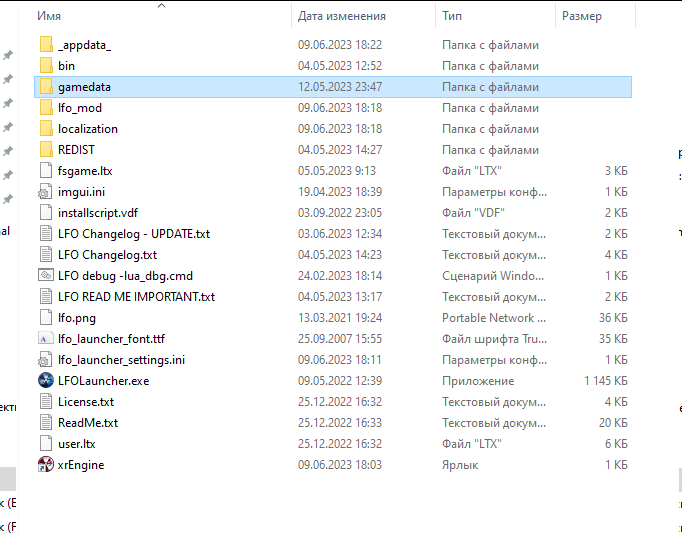The image size is (682, 535).
Task: Click the user.ltx file icon
Action: [x=46, y=444]
